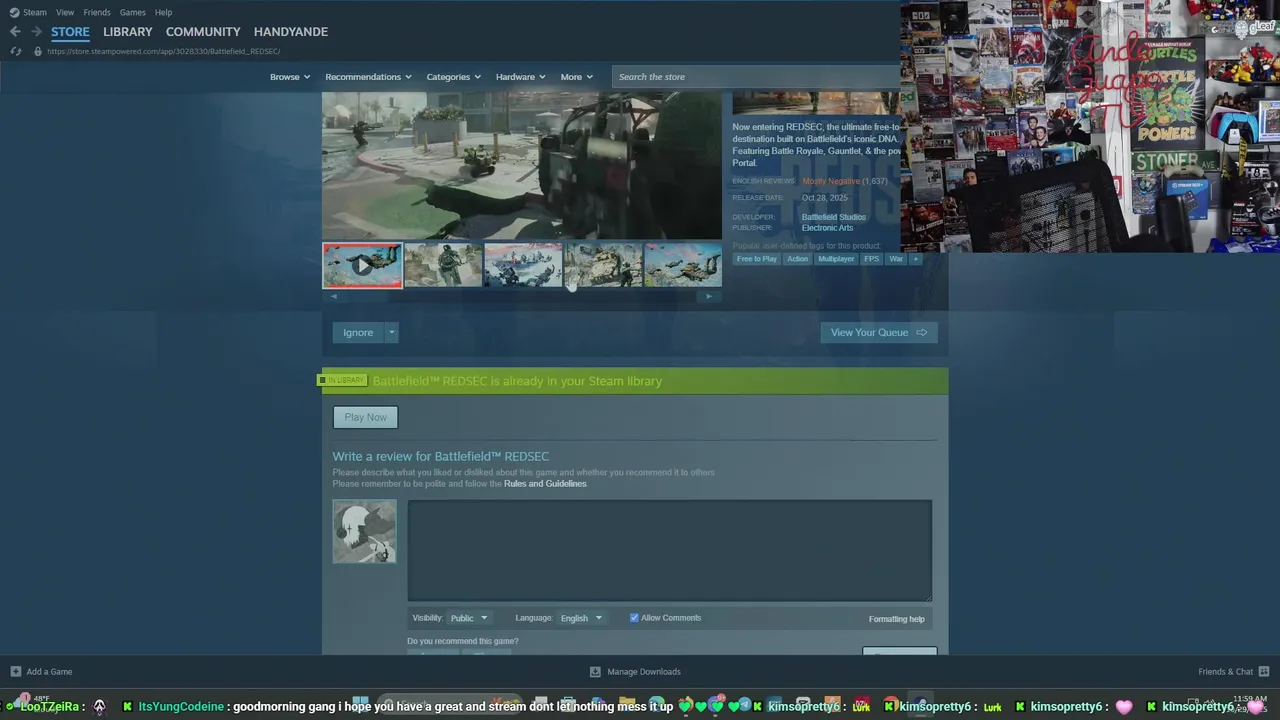
Task: Switch to the COMMUNITY tab
Action: pos(203,32)
